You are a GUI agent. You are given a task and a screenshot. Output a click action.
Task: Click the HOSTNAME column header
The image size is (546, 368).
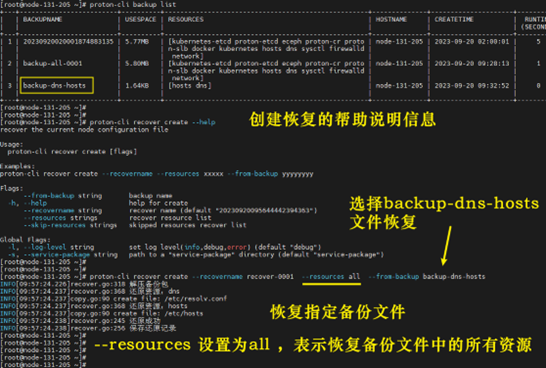tap(391, 19)
